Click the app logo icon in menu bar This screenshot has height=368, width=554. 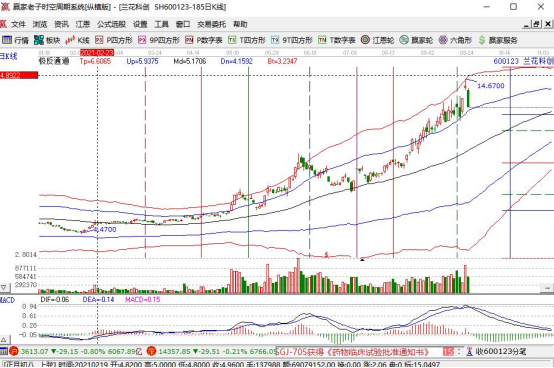click(4, 24)
